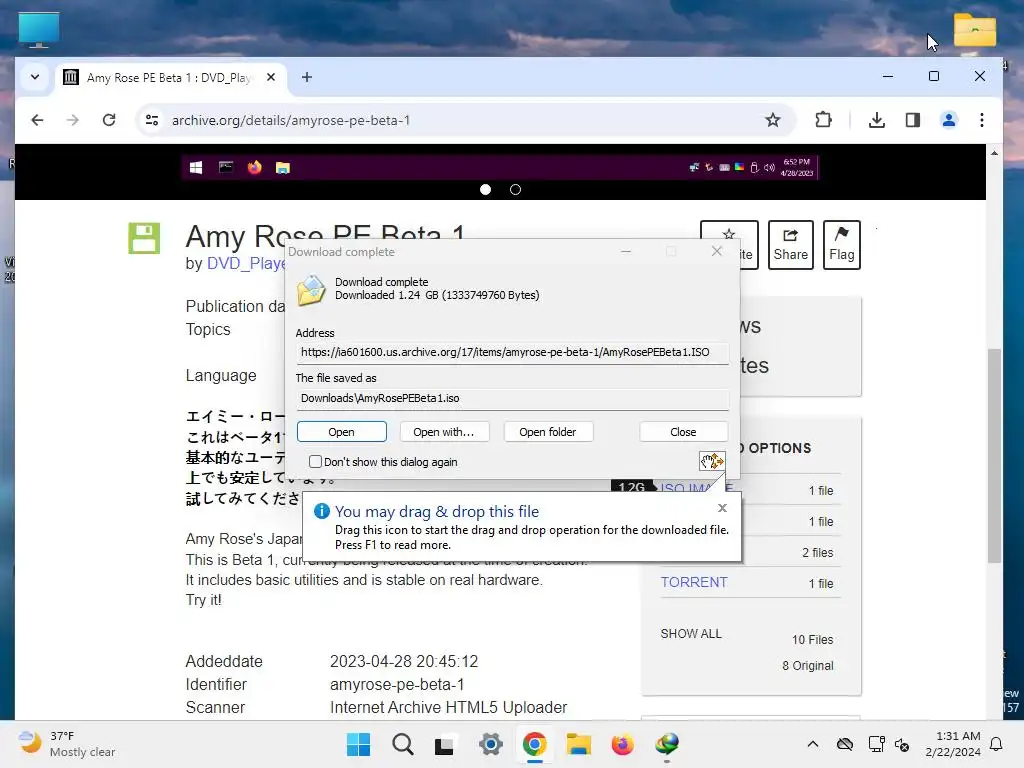This screenshot has width=1024, height=768.
Task: Open Task View on taskbar
Action: pyautogui.click(x=445, y=744)
